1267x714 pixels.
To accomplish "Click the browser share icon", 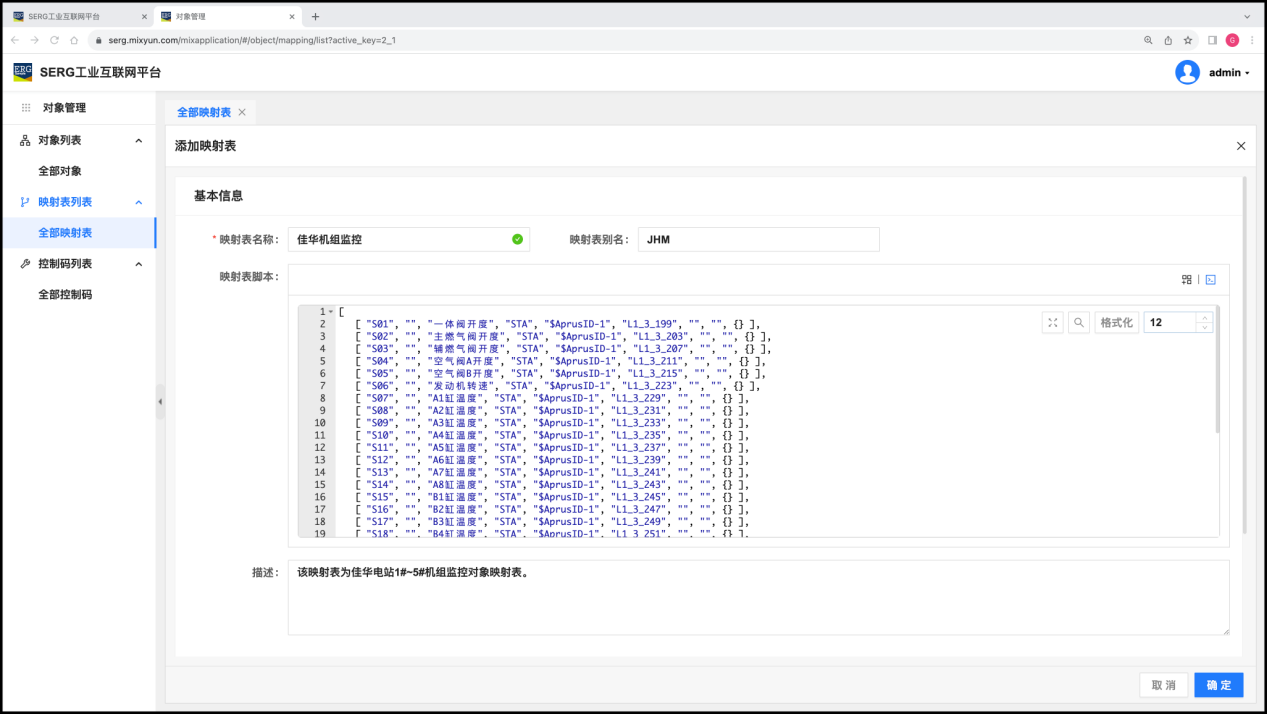I will [1168, 40].
